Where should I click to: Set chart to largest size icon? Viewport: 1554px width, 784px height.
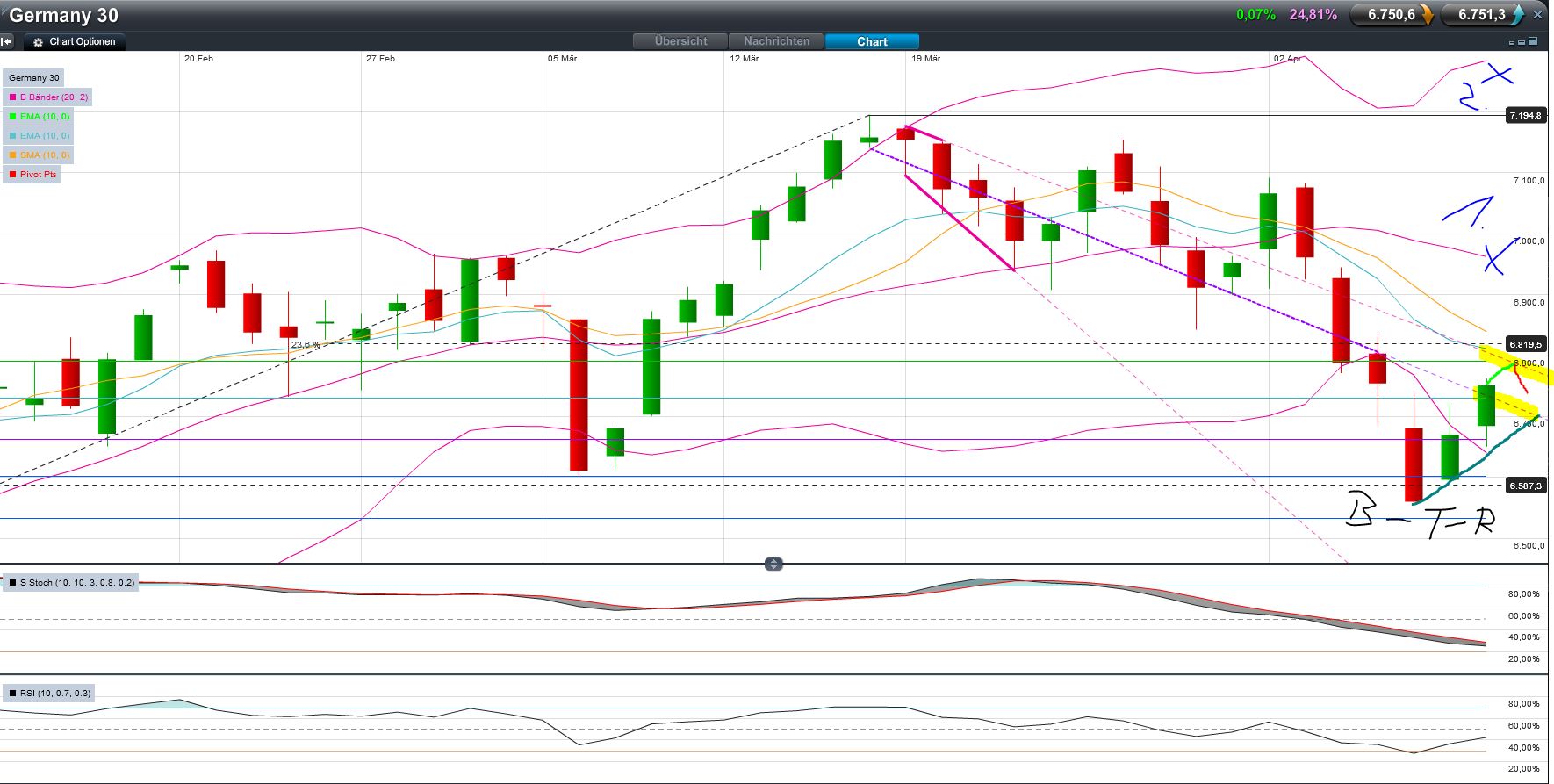click(1533, 41)
